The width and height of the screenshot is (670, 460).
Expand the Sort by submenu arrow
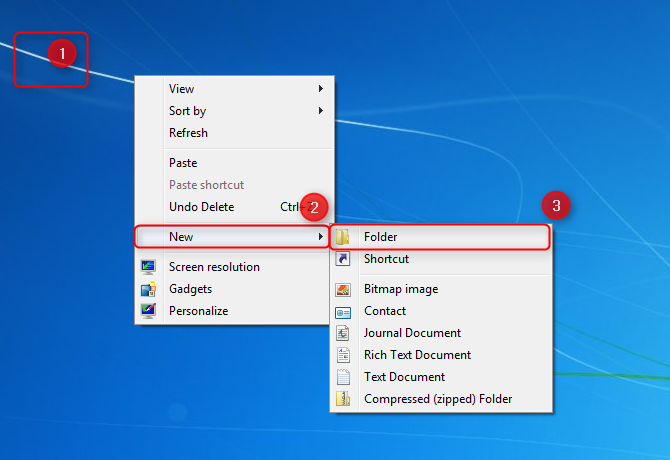320,111
